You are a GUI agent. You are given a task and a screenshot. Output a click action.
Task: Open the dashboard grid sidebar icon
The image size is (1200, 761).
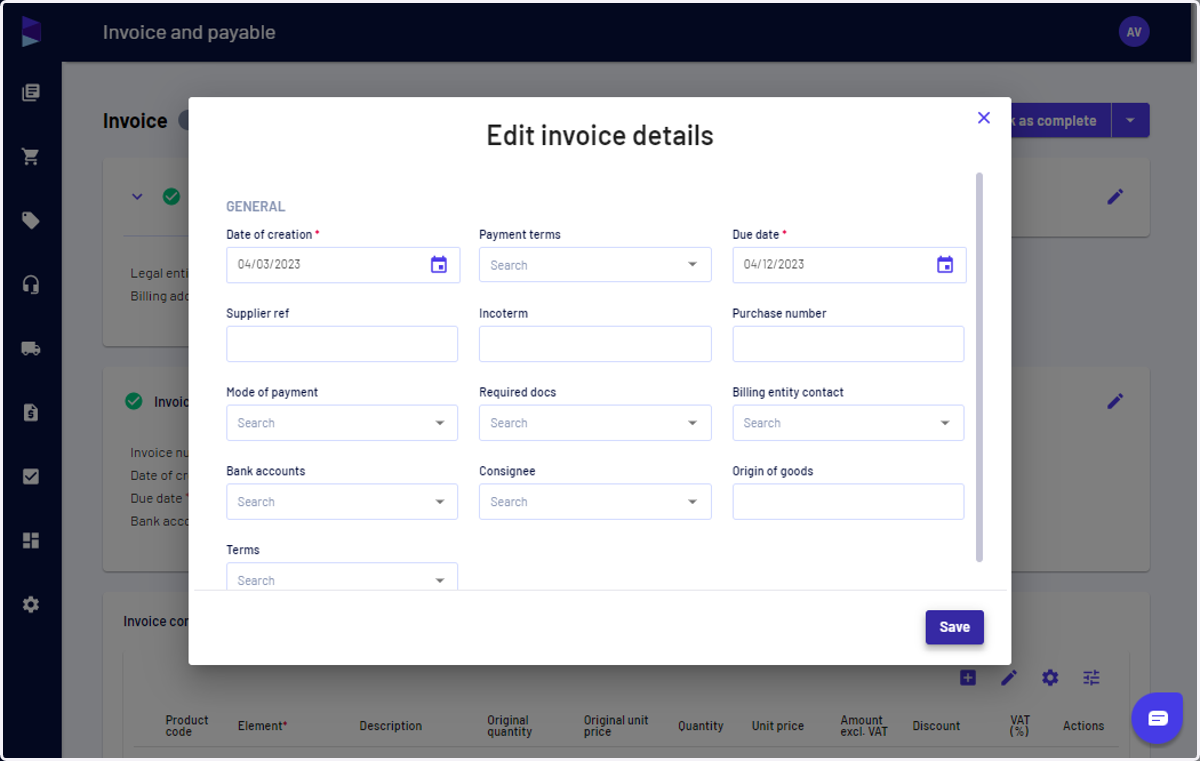31,541
